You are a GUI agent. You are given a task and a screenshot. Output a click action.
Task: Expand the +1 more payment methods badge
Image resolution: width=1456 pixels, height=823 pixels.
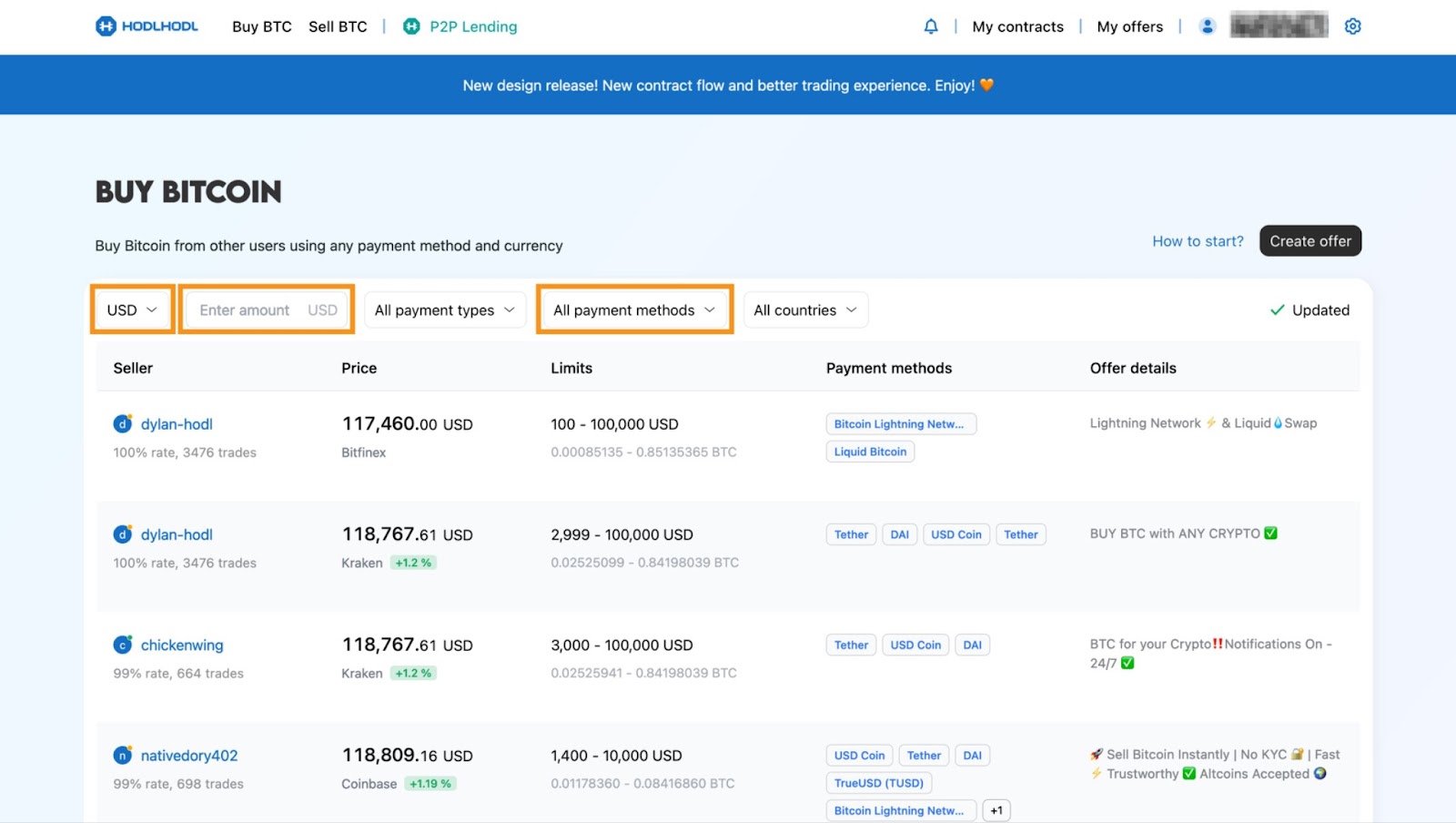996,810
